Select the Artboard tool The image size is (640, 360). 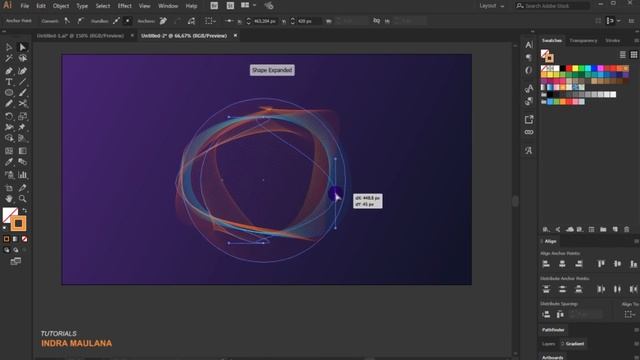pos(9,188)
